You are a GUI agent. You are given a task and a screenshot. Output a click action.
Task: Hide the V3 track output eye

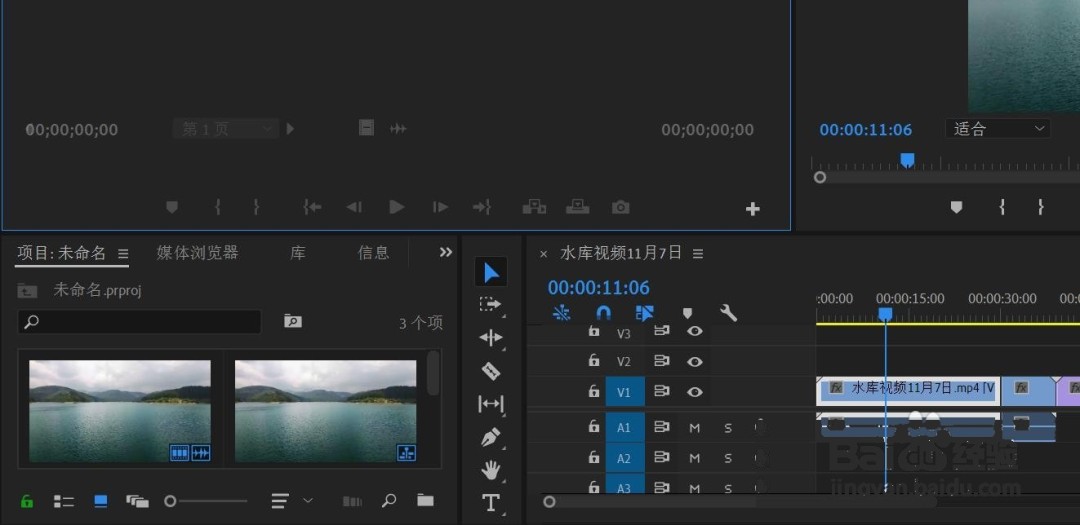[695, 331]
